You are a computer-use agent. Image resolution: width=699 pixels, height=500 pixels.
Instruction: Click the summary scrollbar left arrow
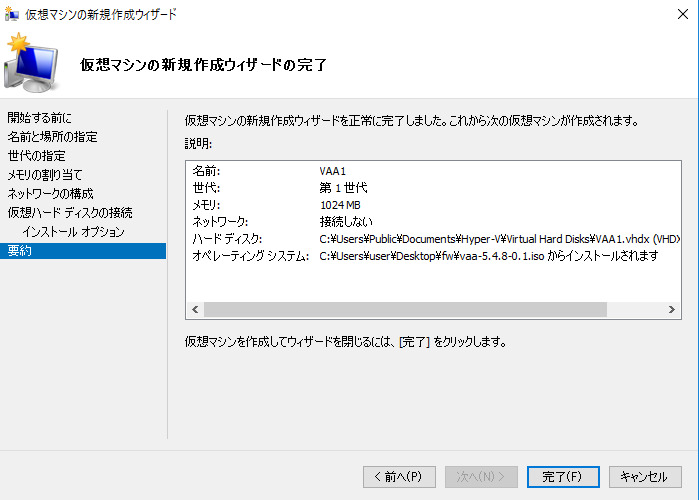point(195,310)
